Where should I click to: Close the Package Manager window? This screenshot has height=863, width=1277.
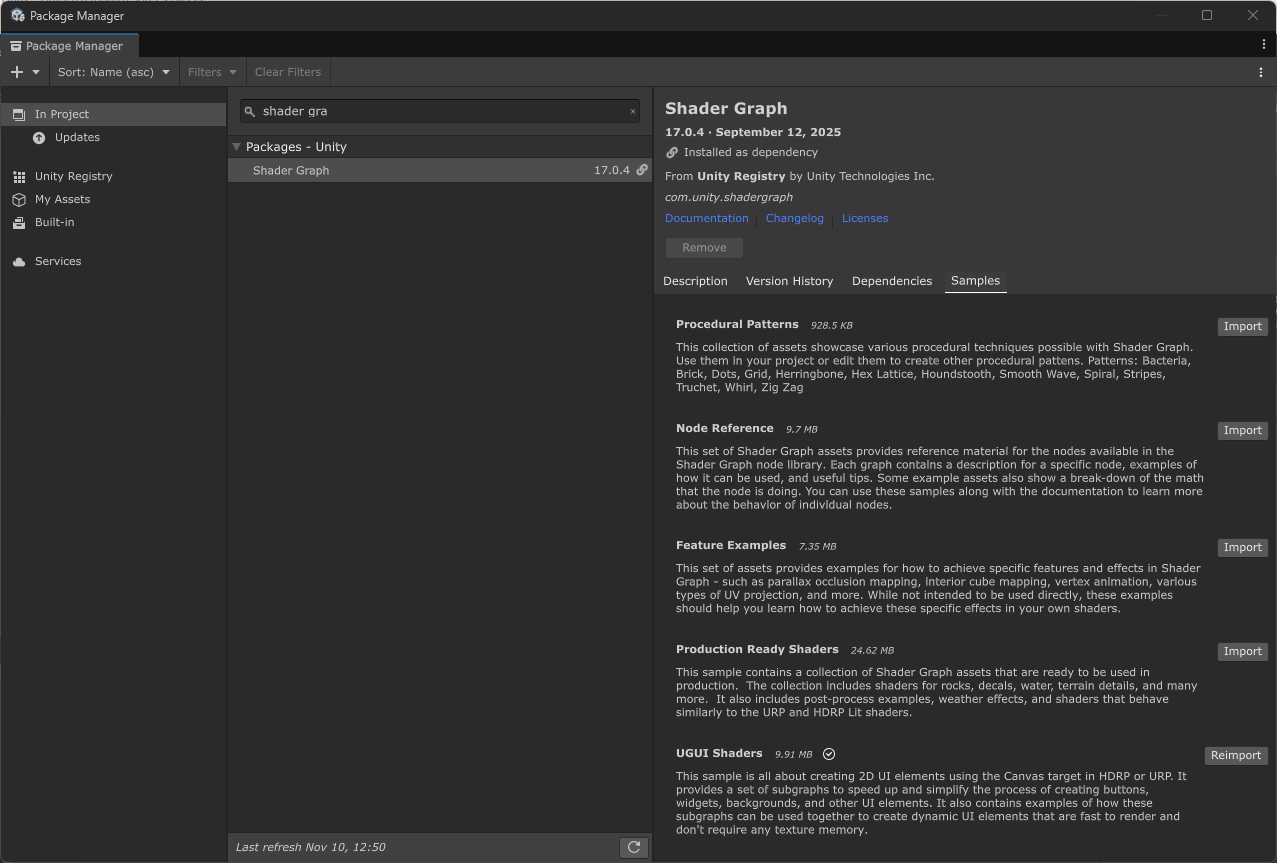1252,15
